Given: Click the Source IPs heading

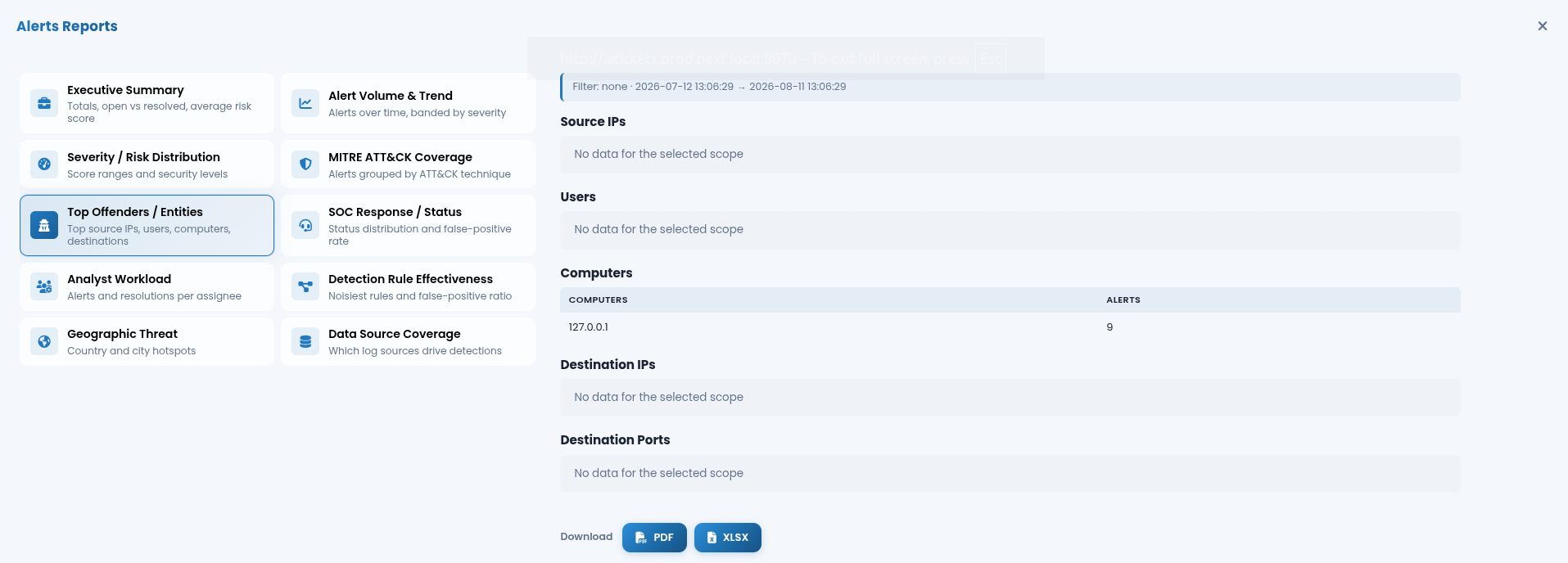Looking at the screenshot, I should pyautogui.click(x=593, y=122).
